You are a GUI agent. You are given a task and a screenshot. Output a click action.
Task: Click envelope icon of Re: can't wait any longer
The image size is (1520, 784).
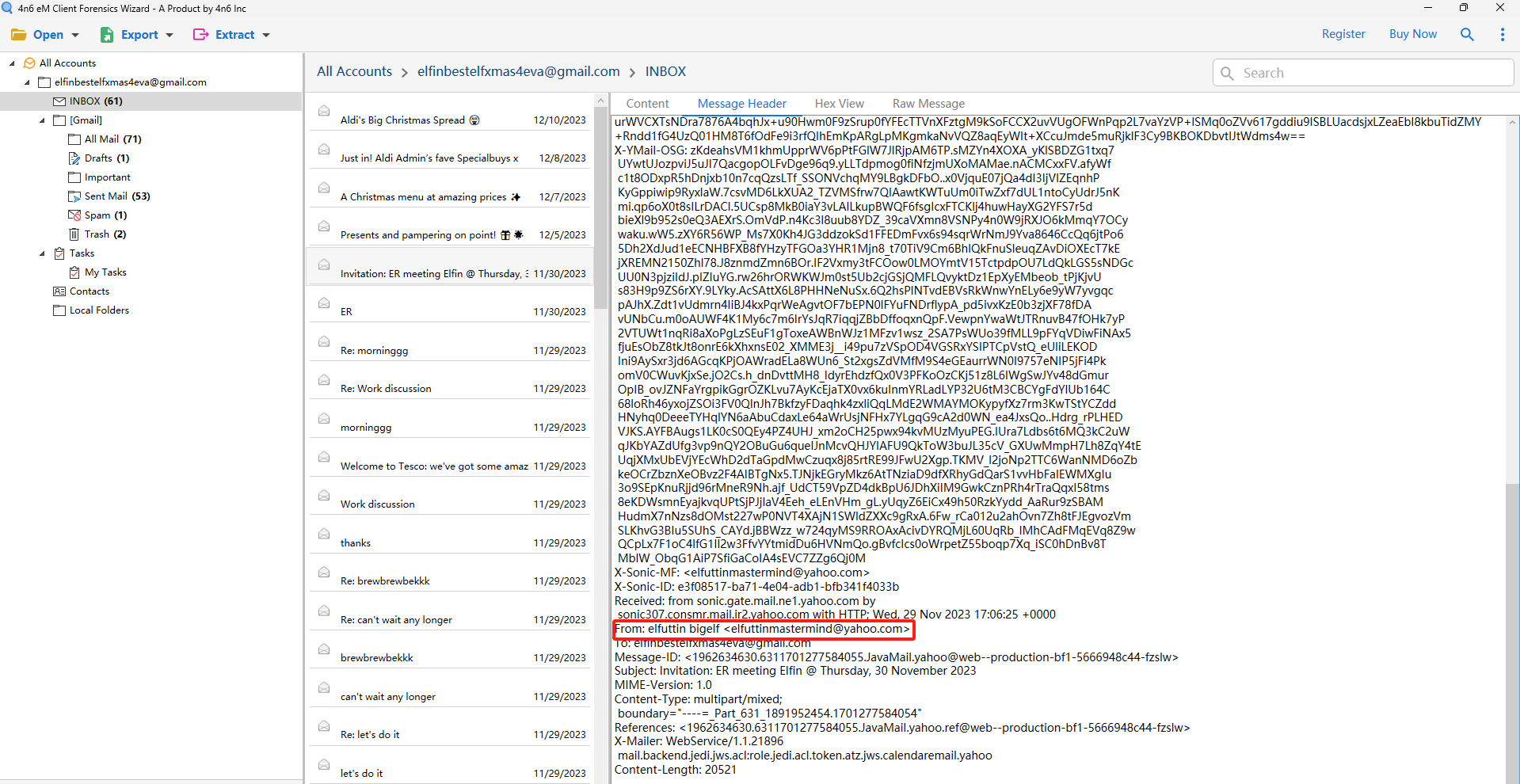[324, 610]
